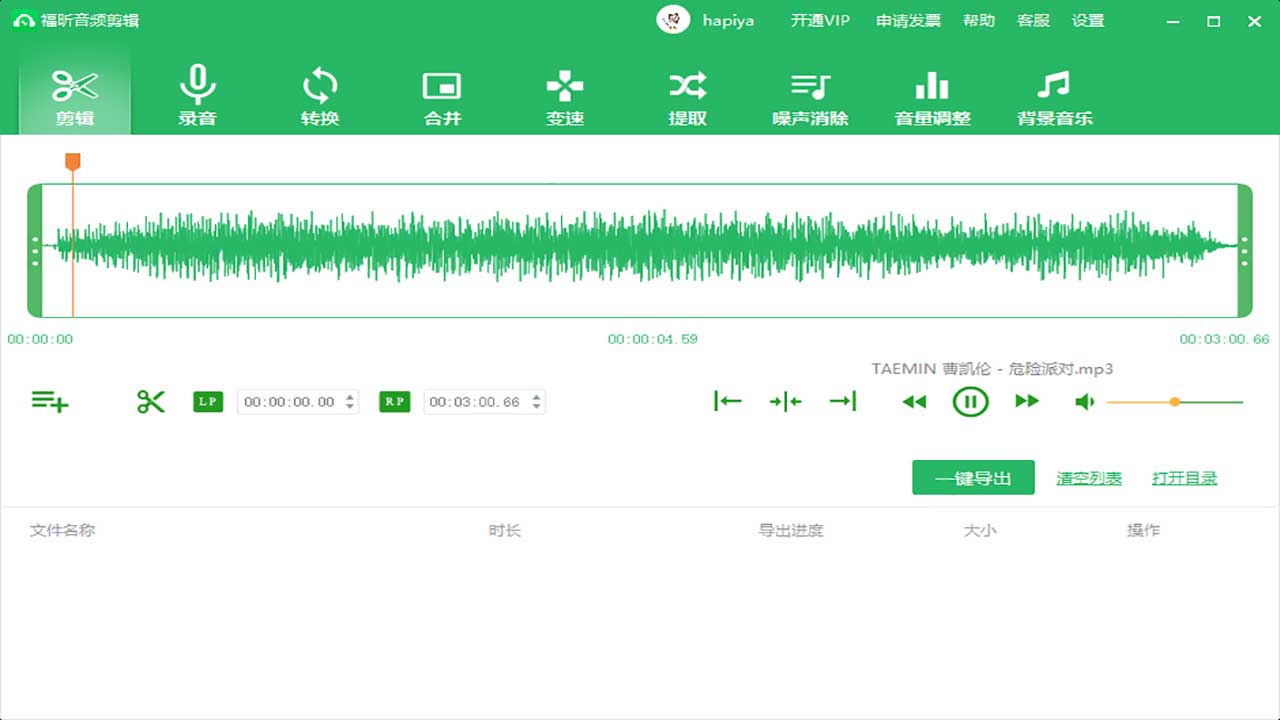
Task: Switch to the 转换 conversion tool
Action: click(x=319, y=95)
